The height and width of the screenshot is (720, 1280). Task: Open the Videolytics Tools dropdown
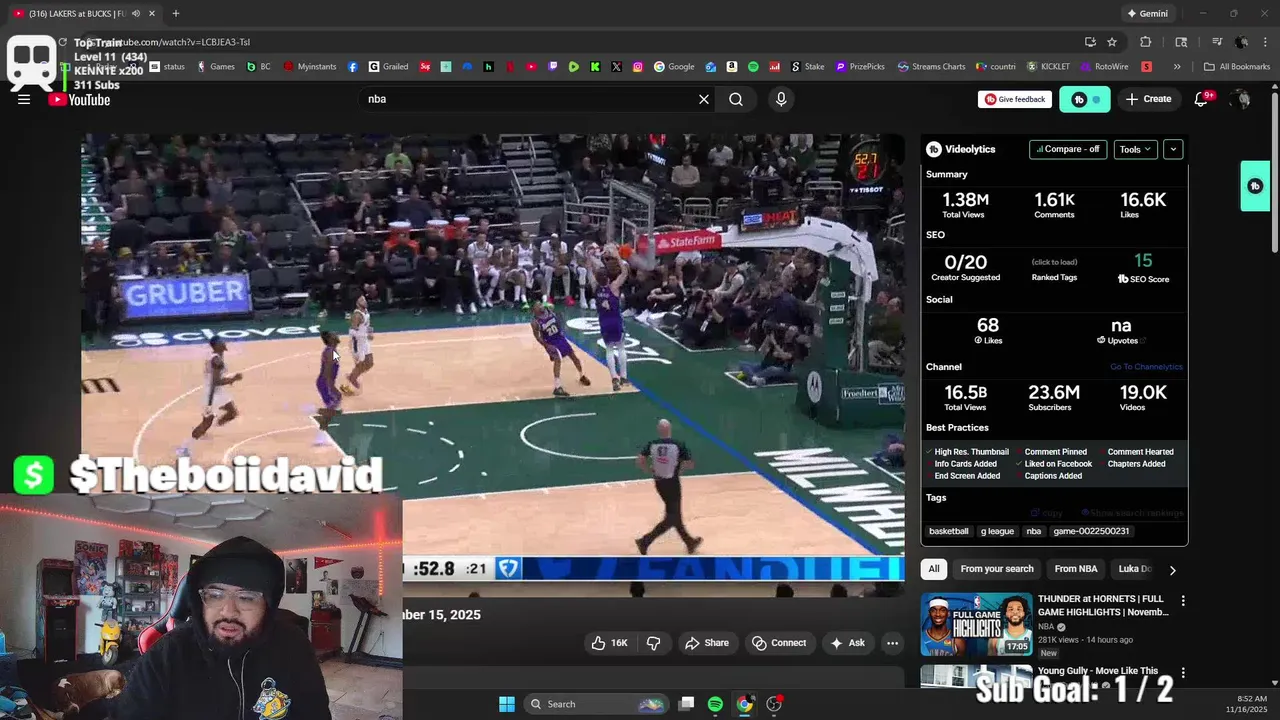[x=1135, y=149]
